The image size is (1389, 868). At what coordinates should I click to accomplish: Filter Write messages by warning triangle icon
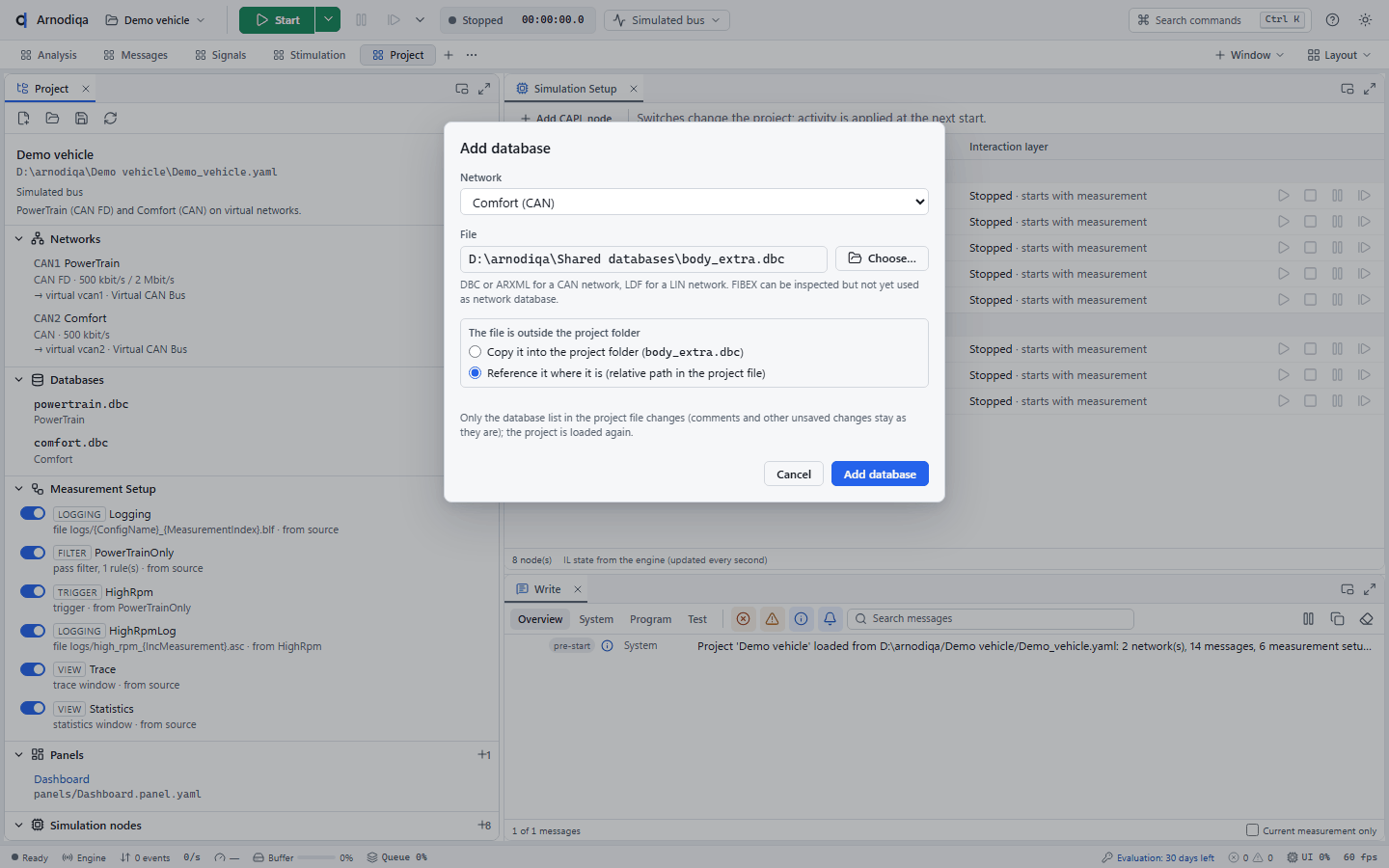coord(772,619)
